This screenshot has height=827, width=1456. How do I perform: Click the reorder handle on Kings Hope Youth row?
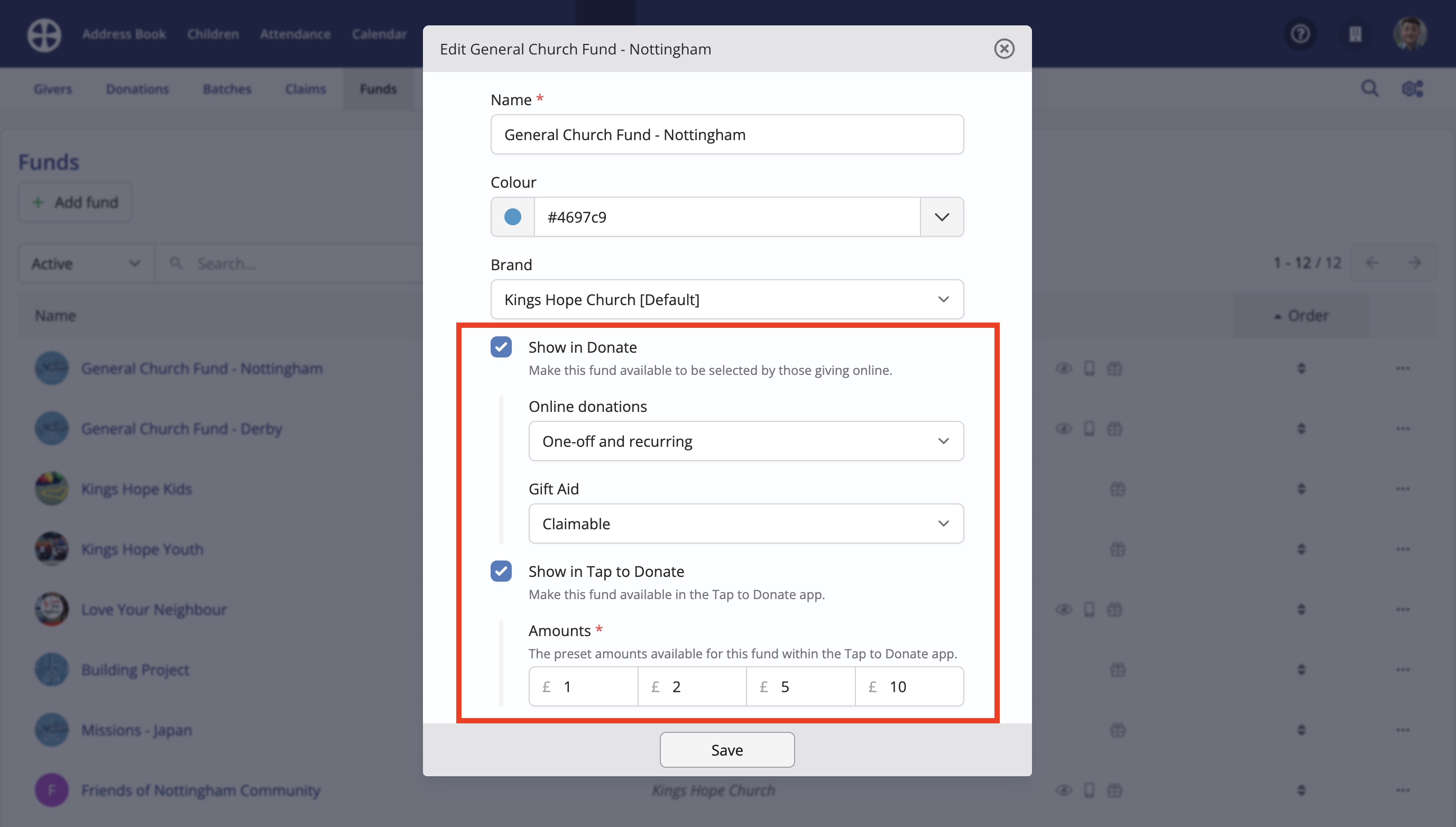coord(1302,549)
